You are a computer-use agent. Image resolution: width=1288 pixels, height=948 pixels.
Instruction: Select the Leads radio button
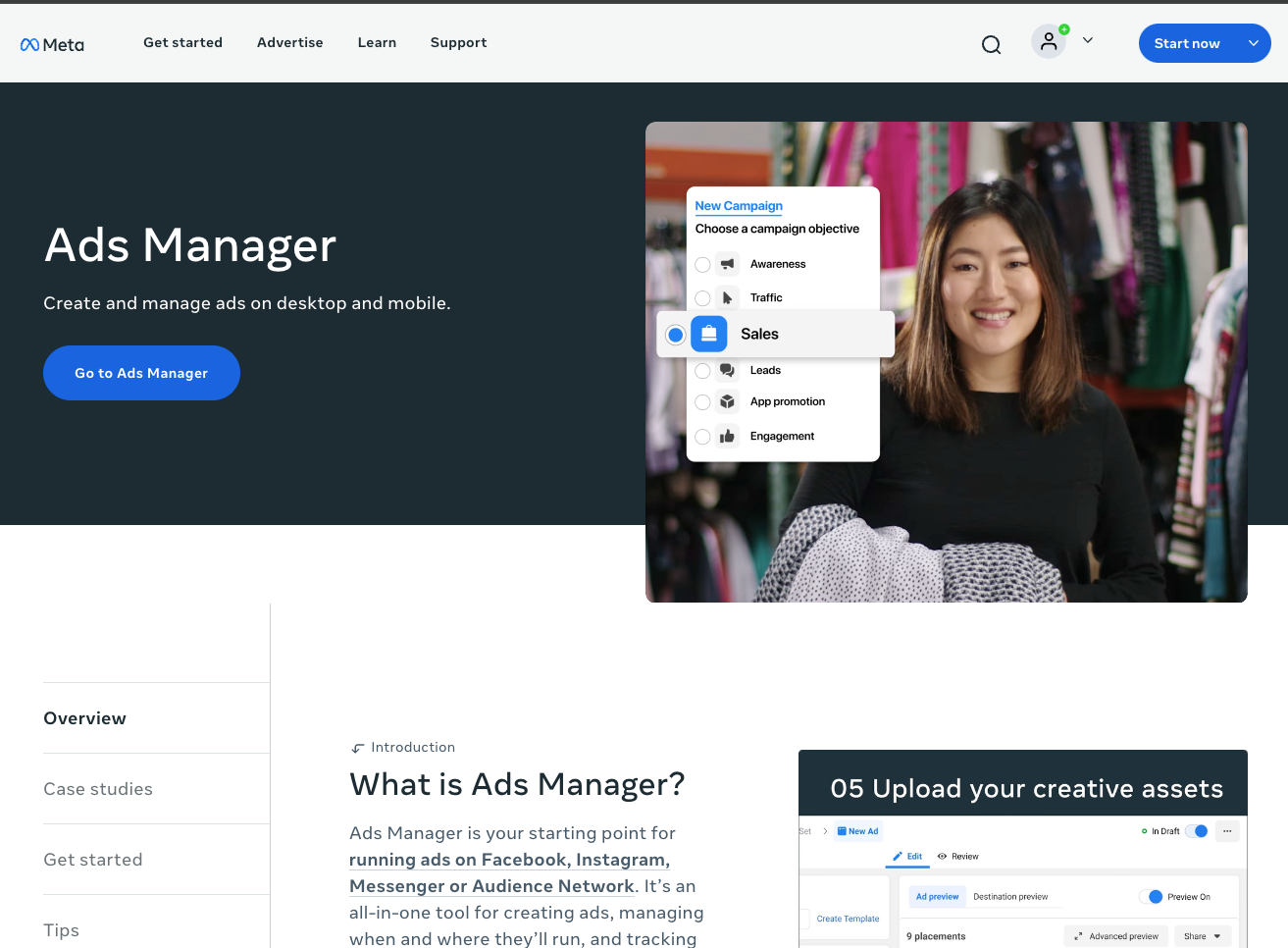tap(702, 371)
